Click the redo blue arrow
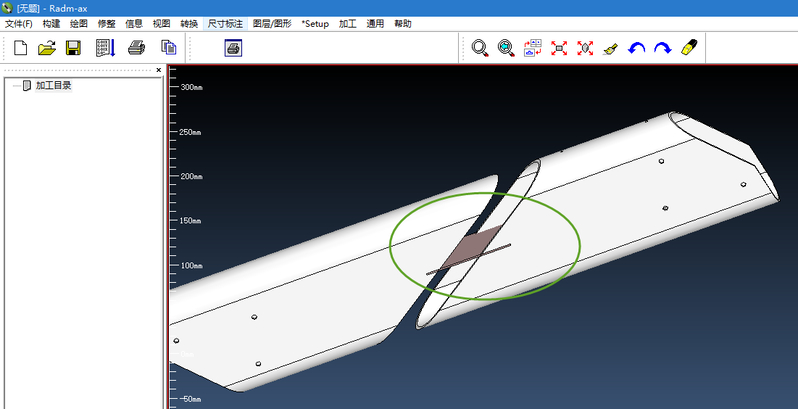The image size is (798, 409). (662, 47)
